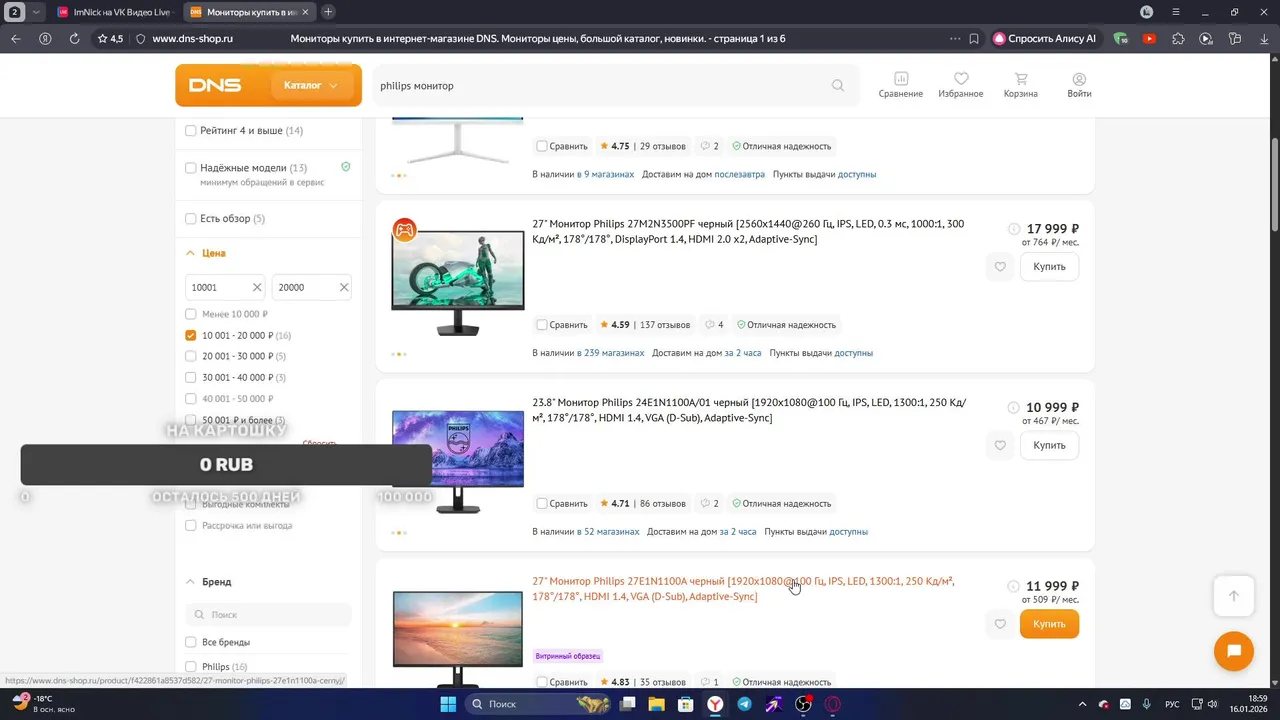Open the в 52 магазинах availability link
The width and height of the screenshot is (1280, 720).
[x=608, y=532]
